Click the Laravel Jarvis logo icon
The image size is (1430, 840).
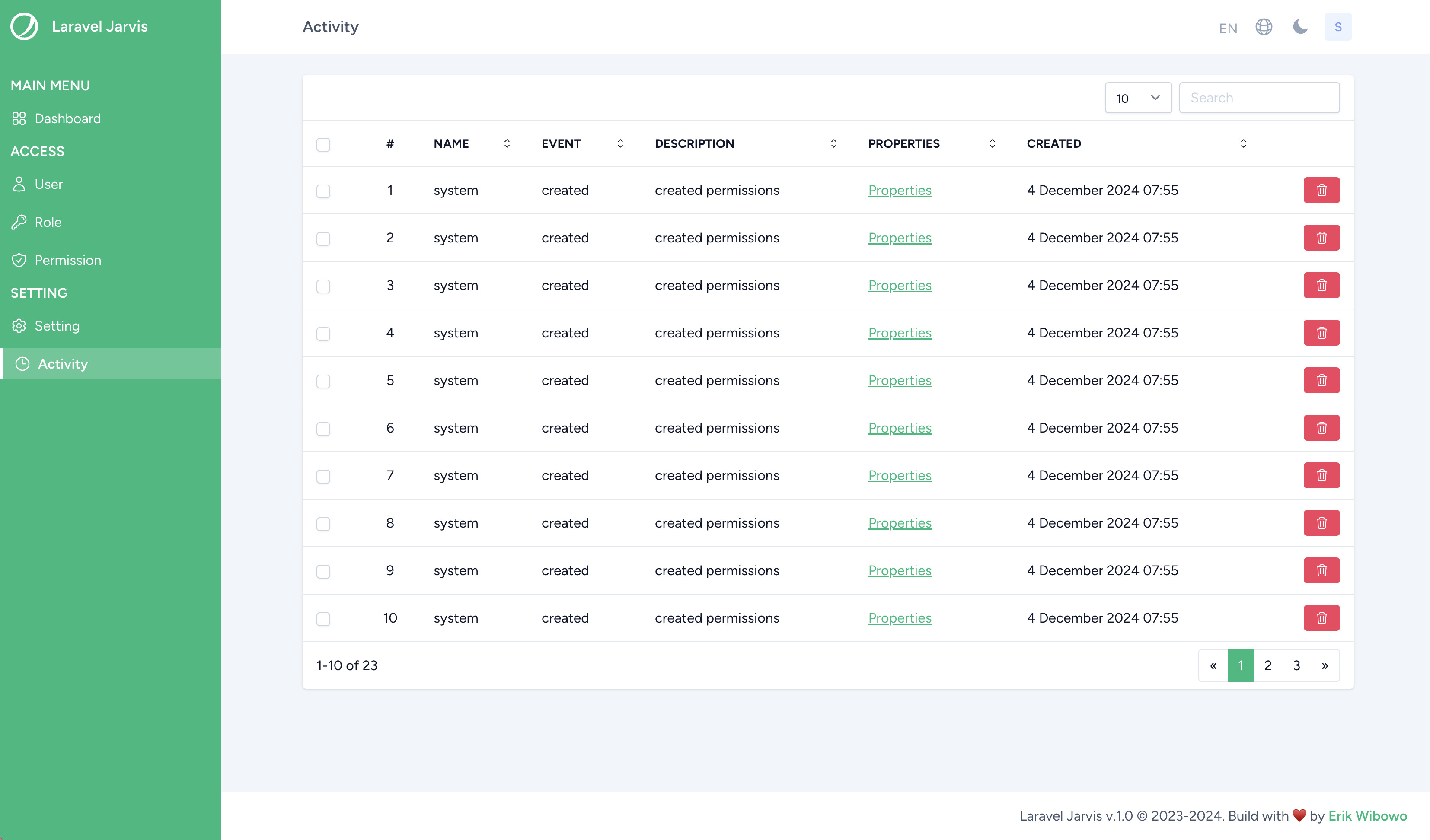tap(24, 27)
